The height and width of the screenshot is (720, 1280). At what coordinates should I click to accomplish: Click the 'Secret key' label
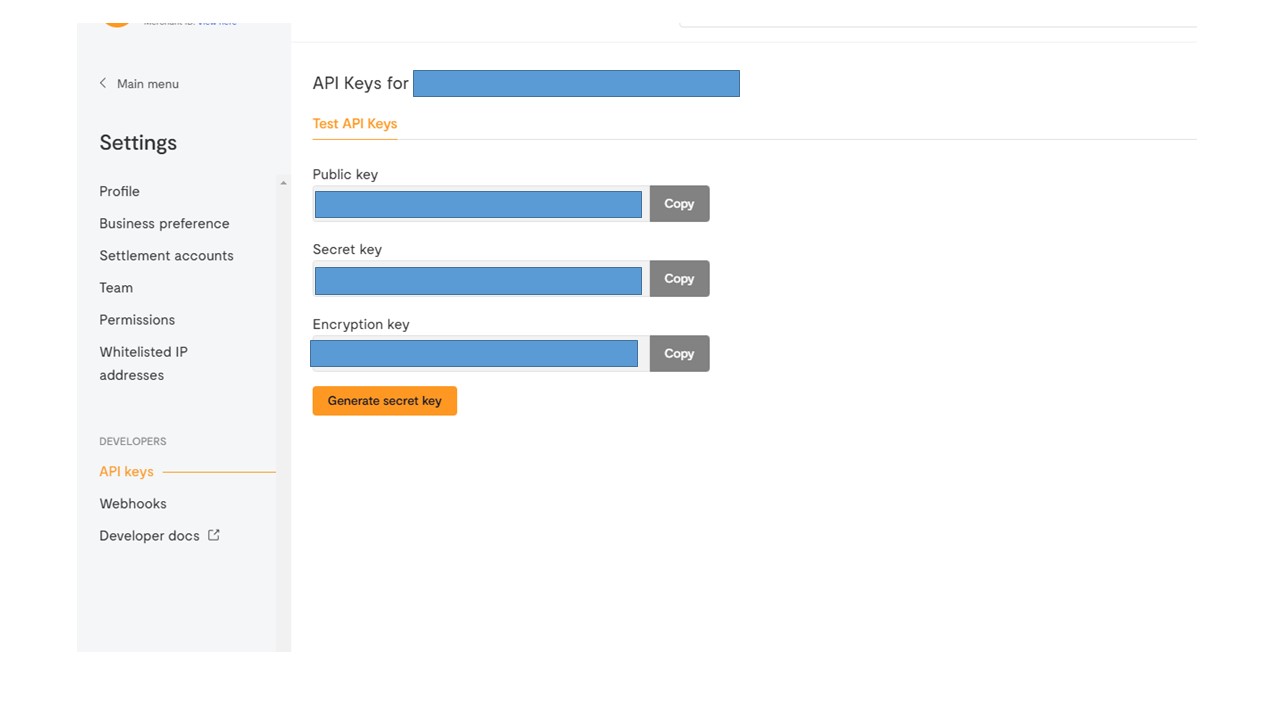pyautogui.click(x=347, y=249)
